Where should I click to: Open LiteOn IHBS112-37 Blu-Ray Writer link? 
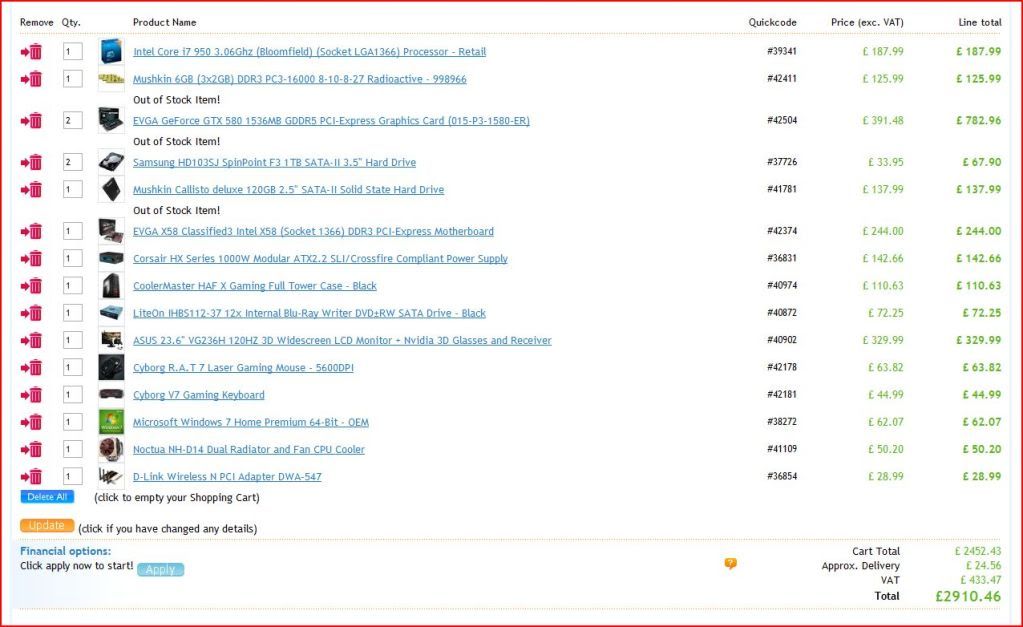[x=309, y=313]
